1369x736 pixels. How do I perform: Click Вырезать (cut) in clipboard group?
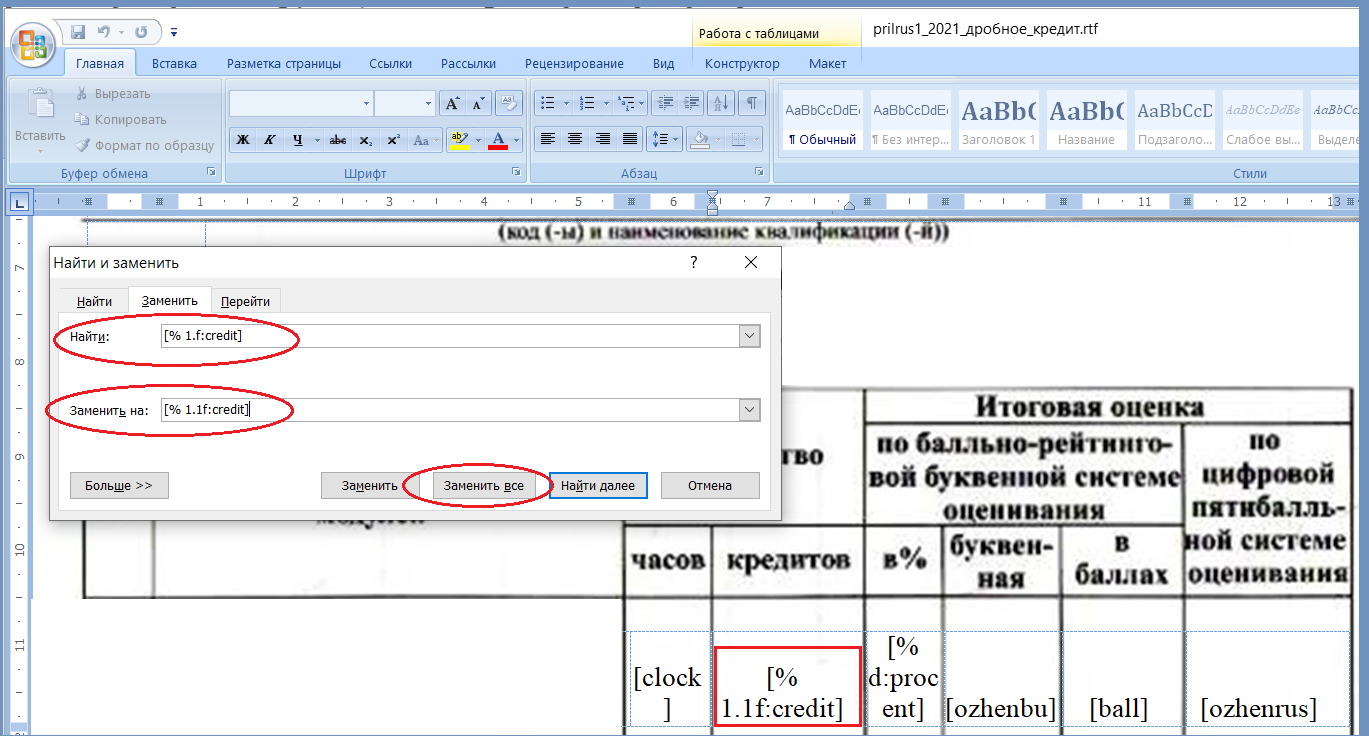coord(113,94)
